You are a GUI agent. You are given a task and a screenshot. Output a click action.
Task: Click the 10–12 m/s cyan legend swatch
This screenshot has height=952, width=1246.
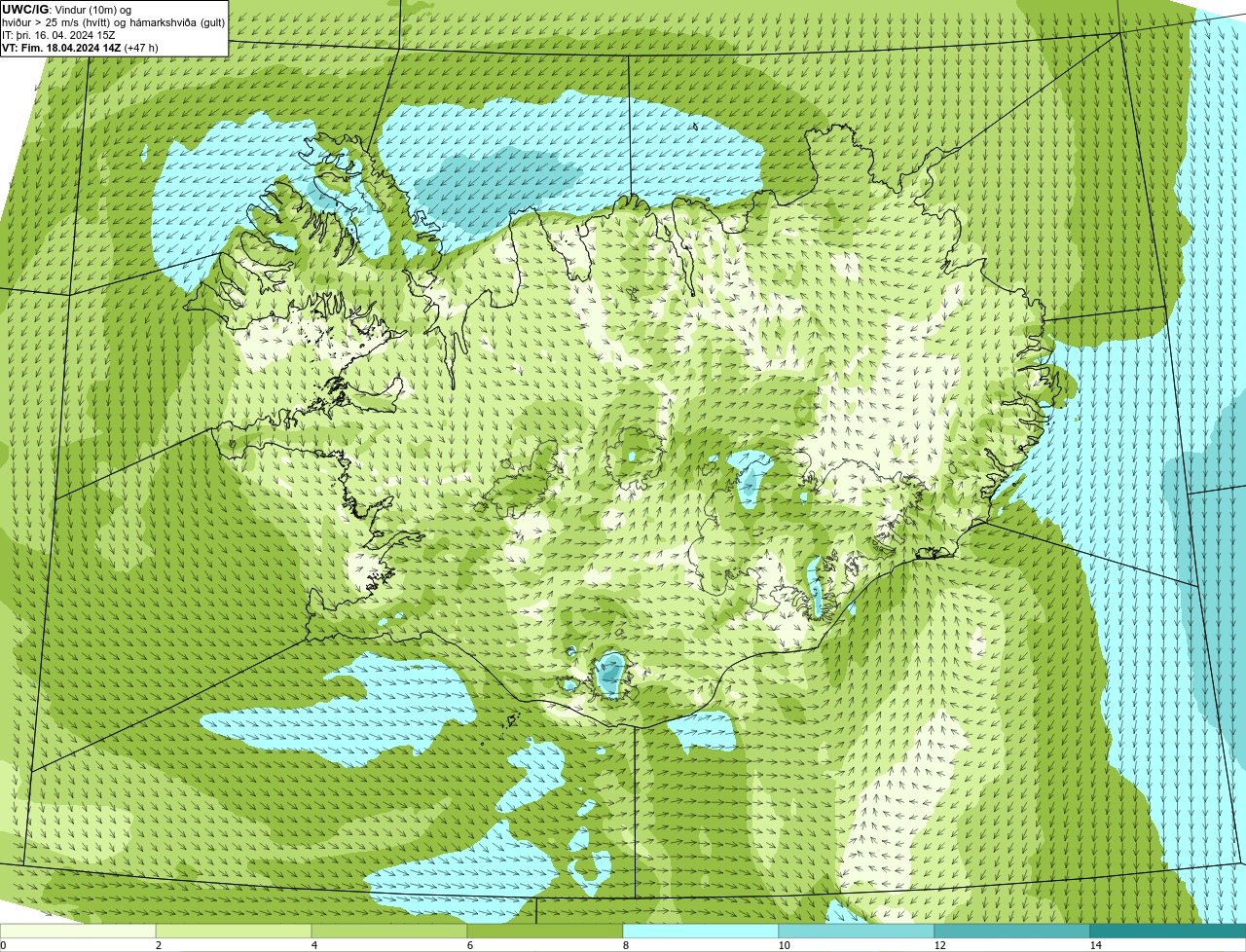(x=857, y=931)
